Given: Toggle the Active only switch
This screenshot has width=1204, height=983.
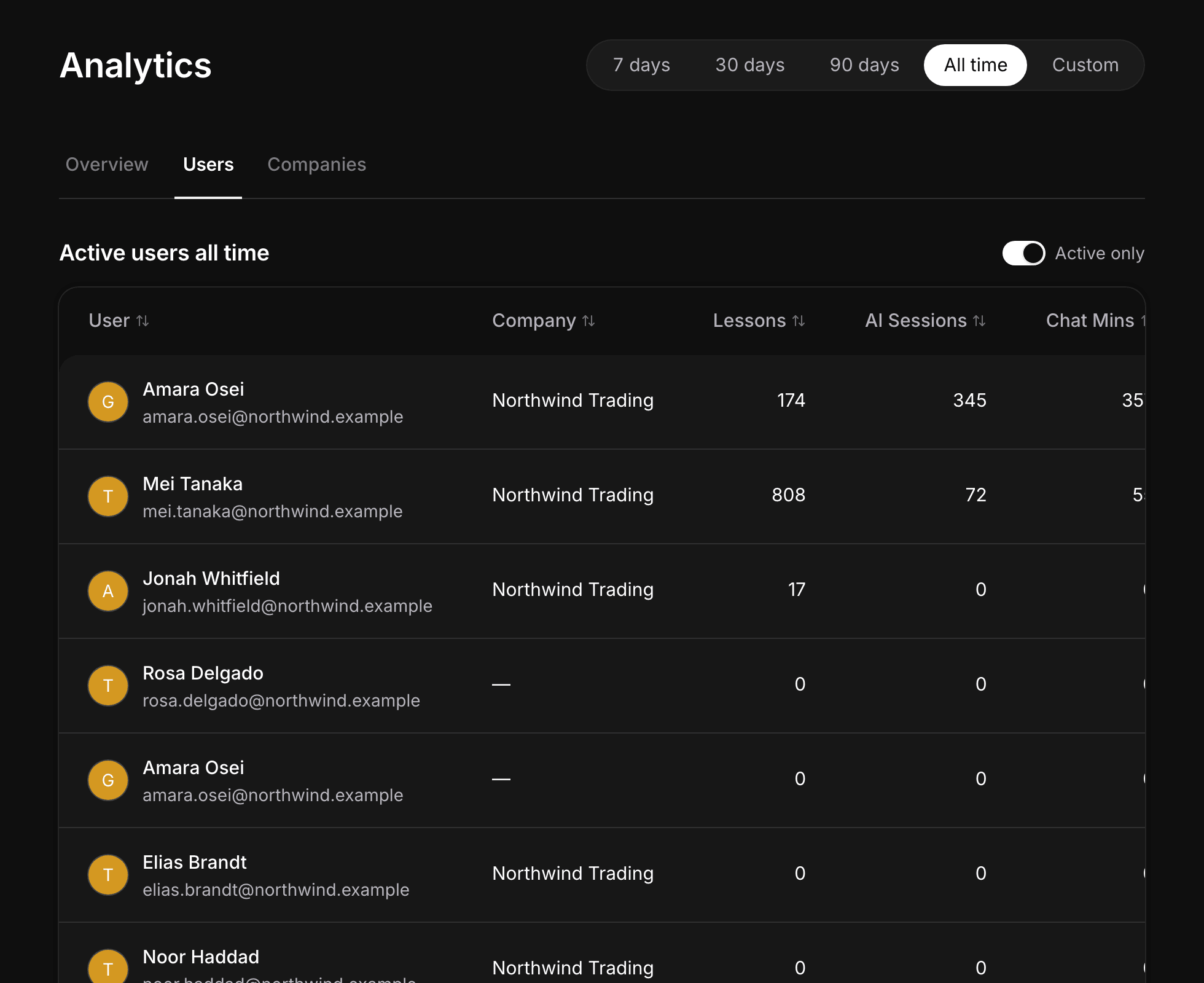Looking at the screenshot, I should (1023, 253).
